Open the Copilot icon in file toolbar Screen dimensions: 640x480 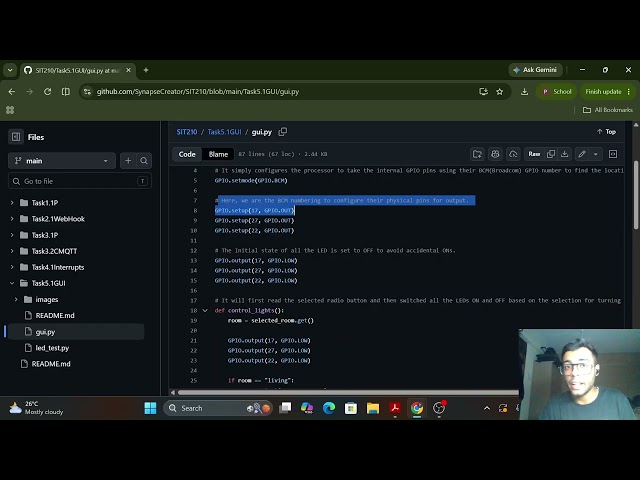[x=495, y=154]
